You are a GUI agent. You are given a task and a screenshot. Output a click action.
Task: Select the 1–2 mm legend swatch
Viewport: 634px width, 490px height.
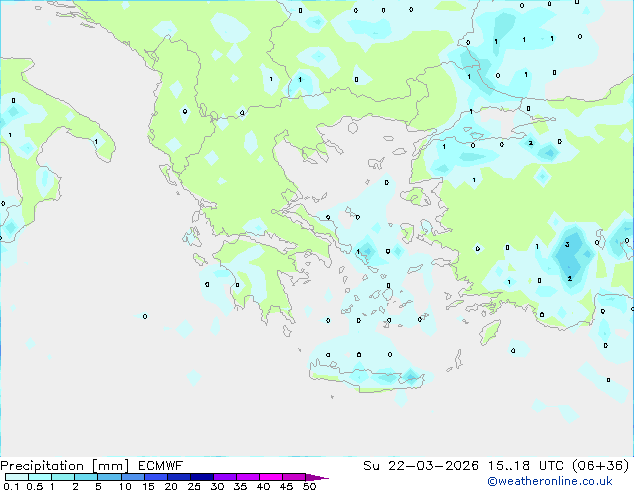coord(63,477)
